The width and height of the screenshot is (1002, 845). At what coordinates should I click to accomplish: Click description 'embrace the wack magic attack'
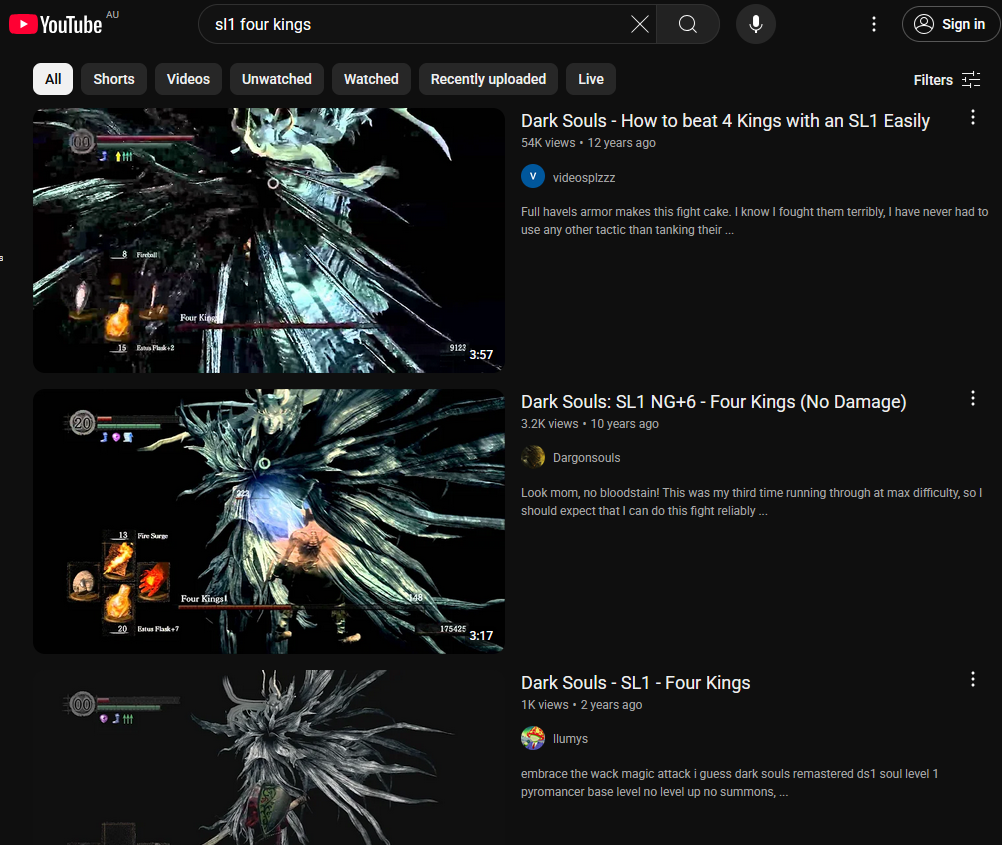click(x=730, y=783)
